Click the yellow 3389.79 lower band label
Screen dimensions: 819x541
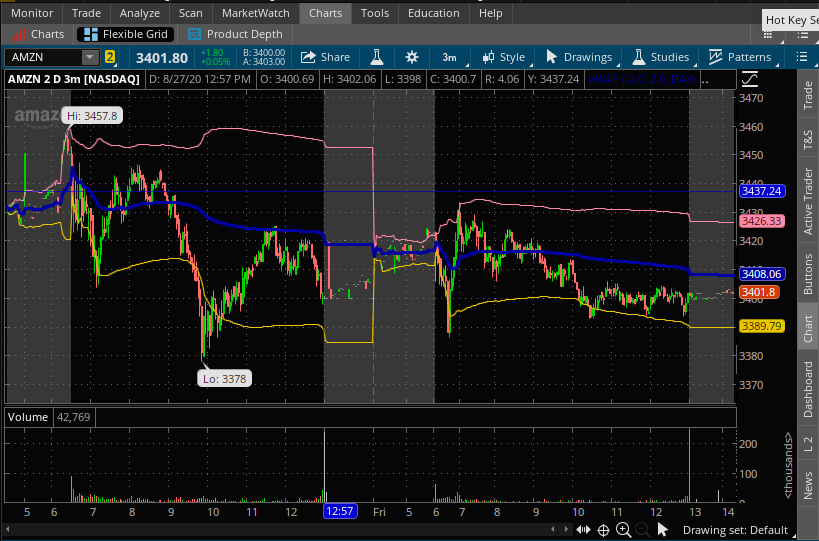pos(762,326)
